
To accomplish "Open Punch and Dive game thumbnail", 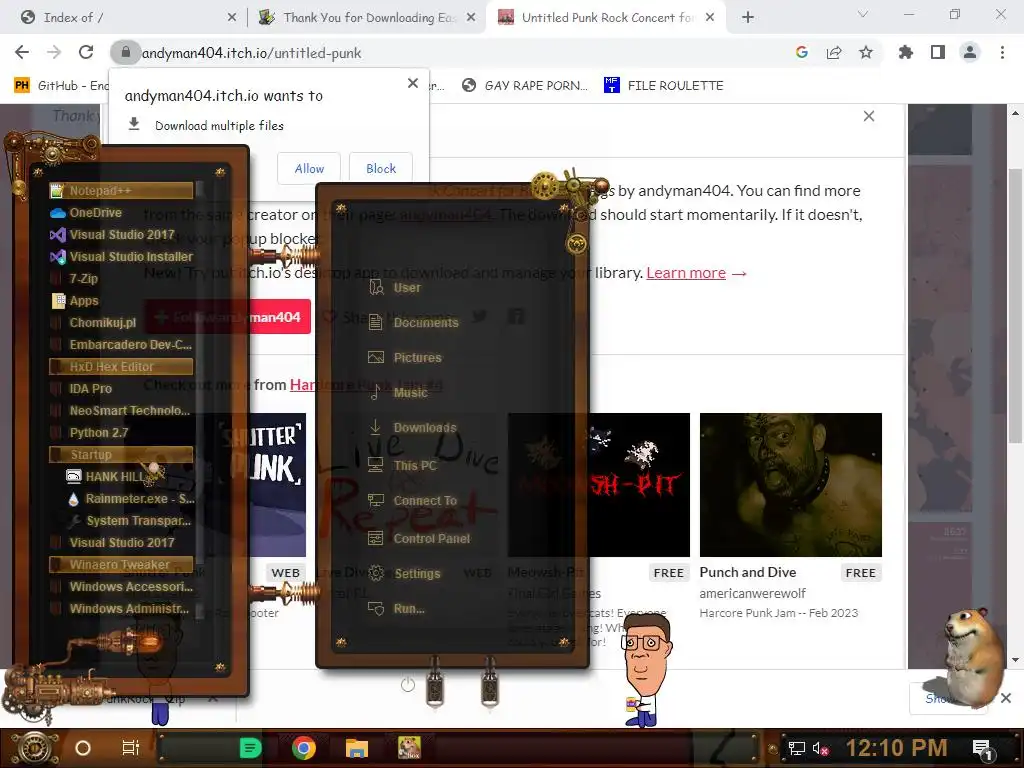I will pos(791,485).
